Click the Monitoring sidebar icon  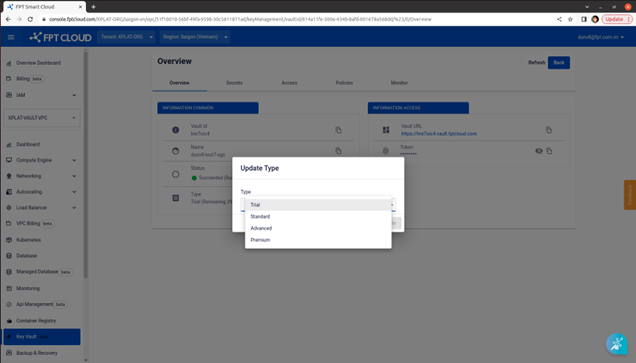point(9,288)
